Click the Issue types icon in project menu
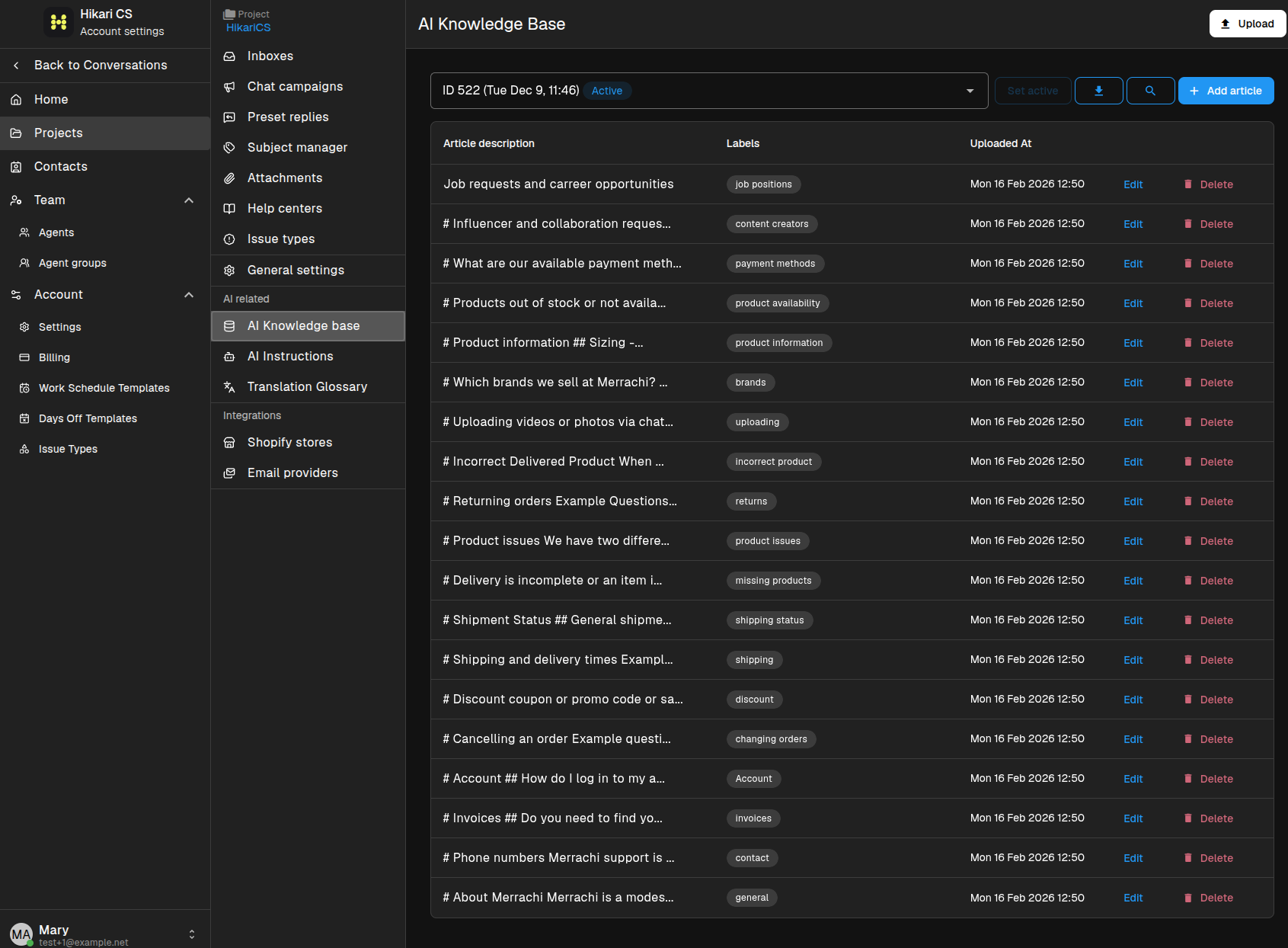This screenshot has height=948, width=1288. (229, 239)
